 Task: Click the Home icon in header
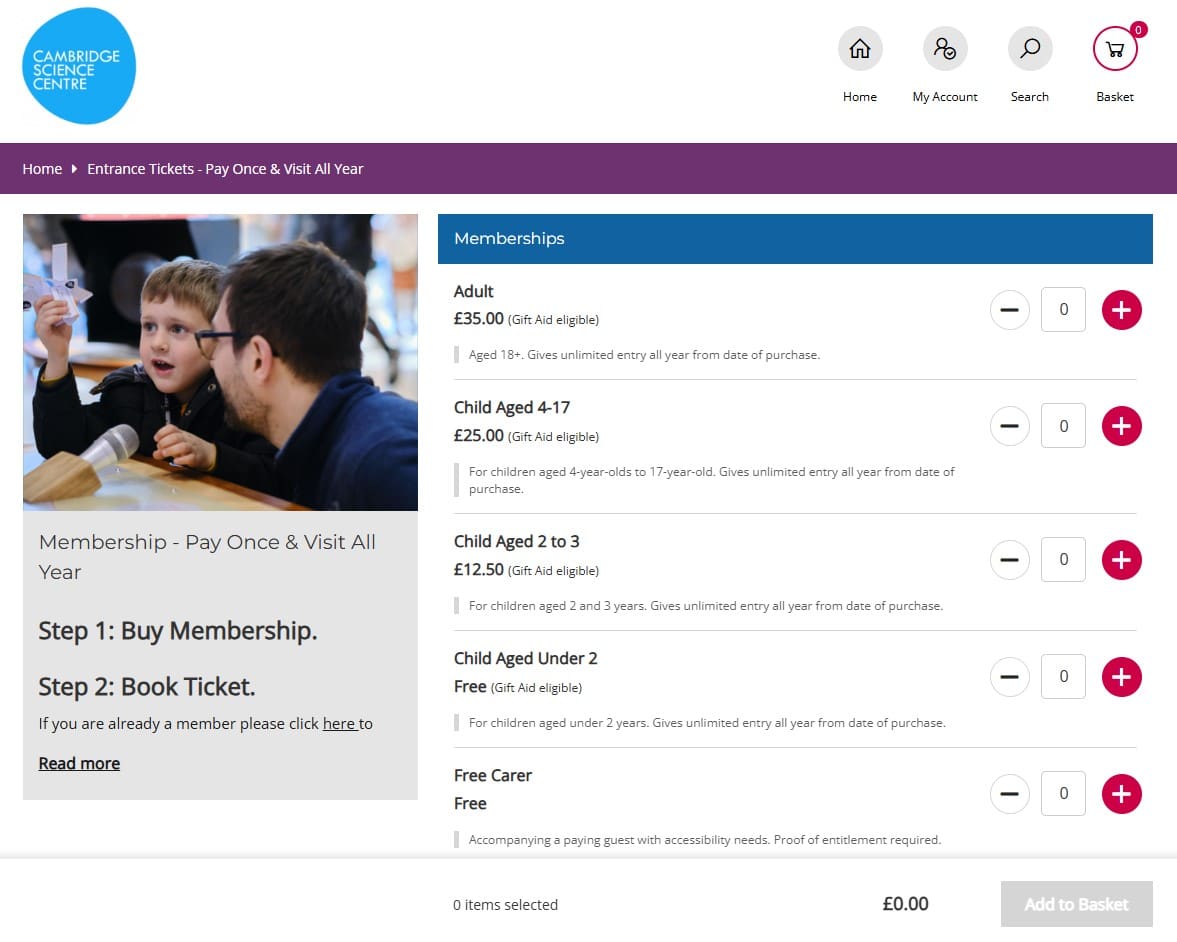(x=860, y=49)
